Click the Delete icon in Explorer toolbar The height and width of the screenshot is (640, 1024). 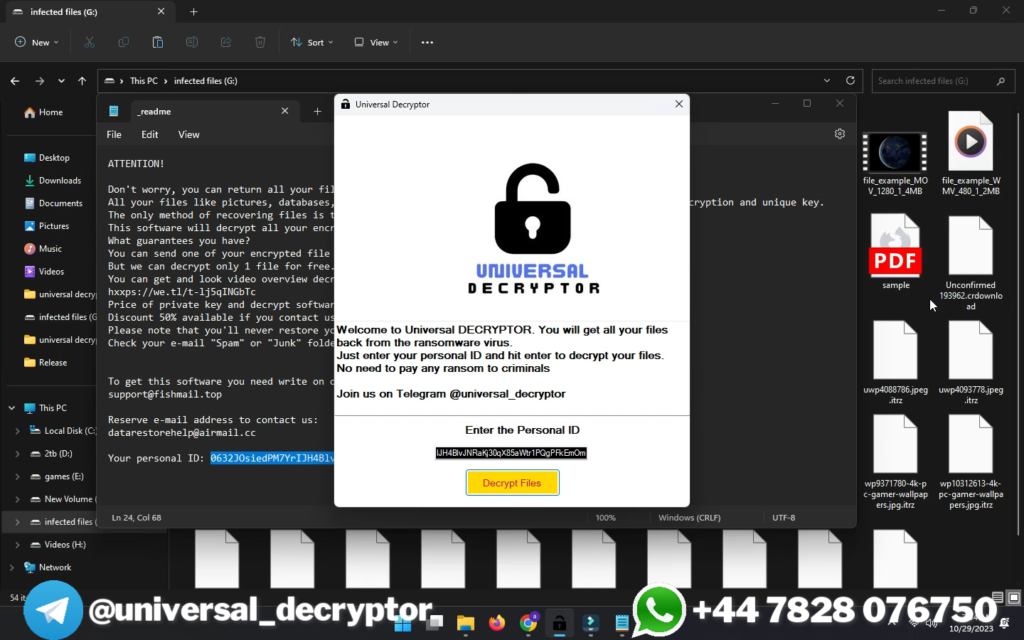point(259,42)
